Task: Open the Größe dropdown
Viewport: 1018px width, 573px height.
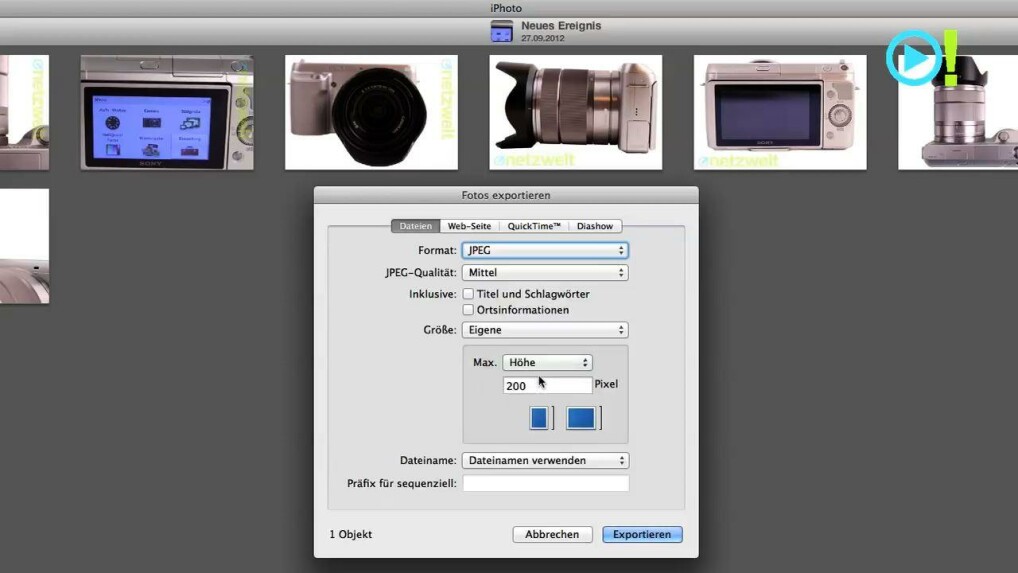Action: point(545,330)
